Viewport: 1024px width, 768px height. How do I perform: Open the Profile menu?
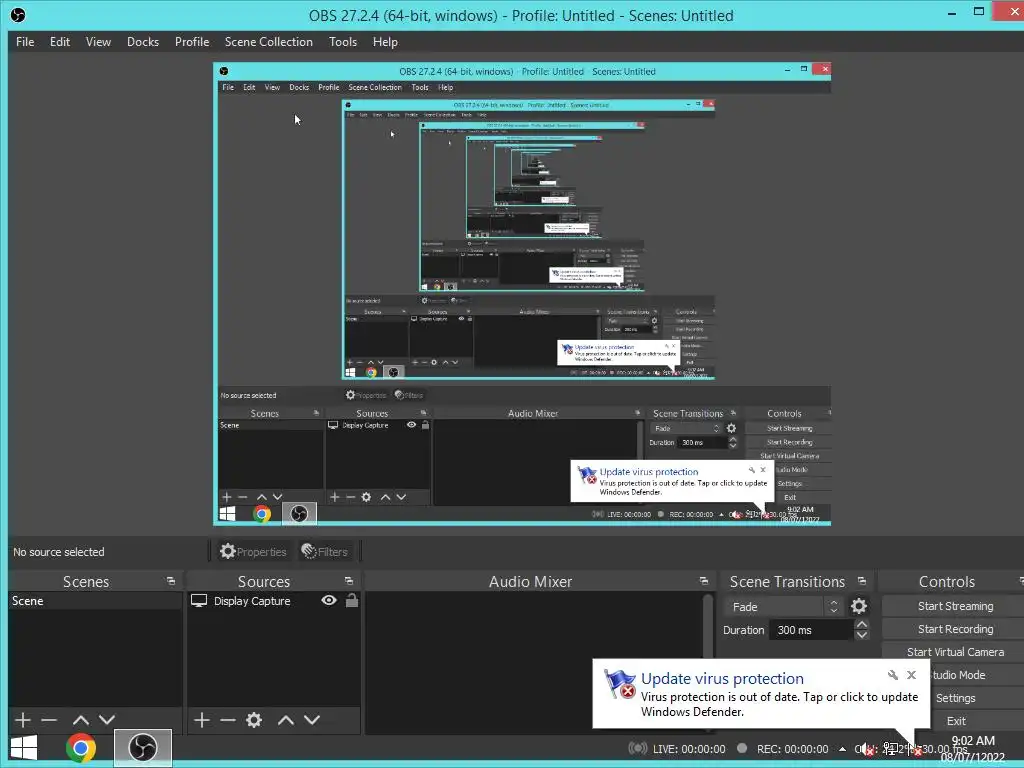(192, 42)
